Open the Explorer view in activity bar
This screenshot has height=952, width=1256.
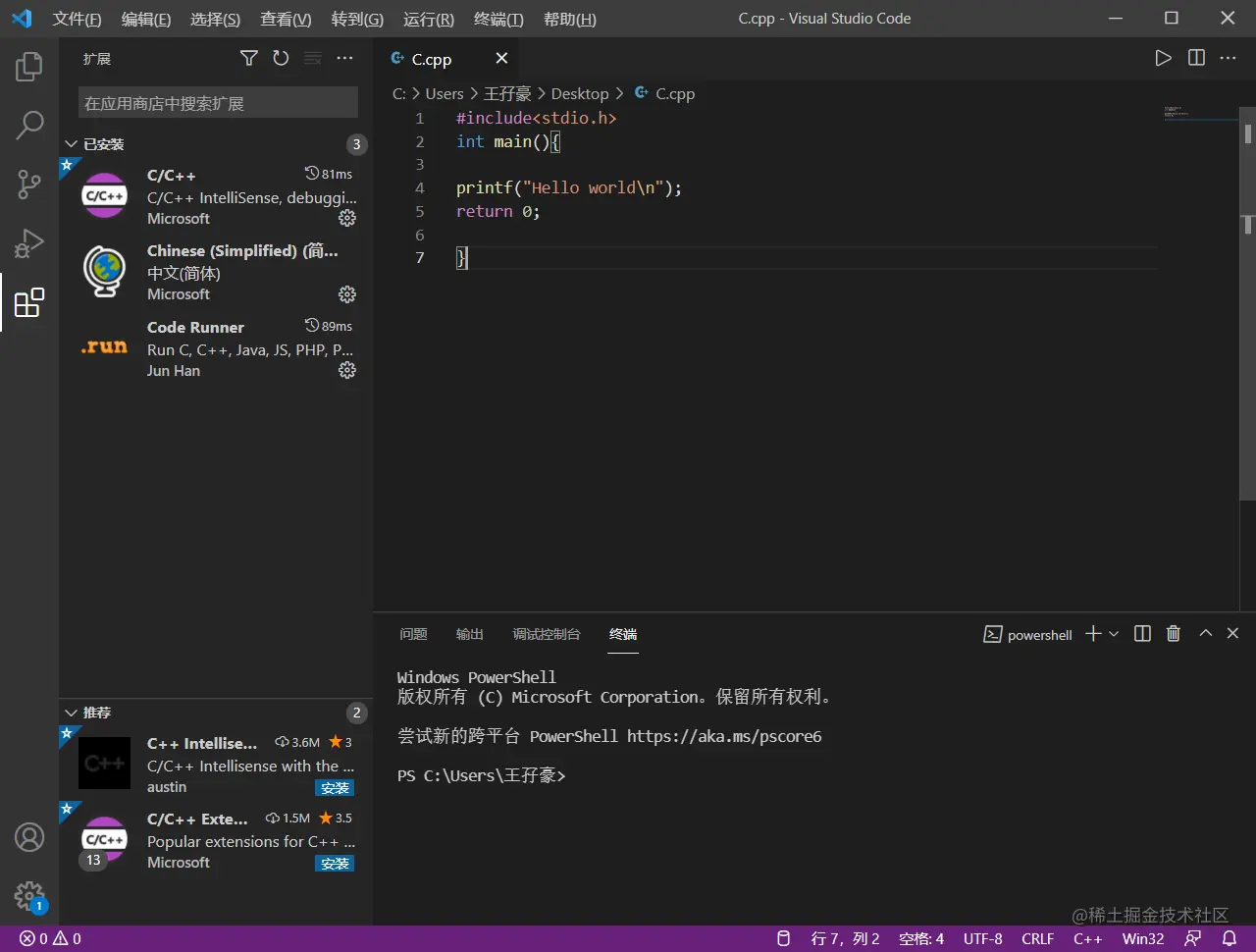(29, 67)
